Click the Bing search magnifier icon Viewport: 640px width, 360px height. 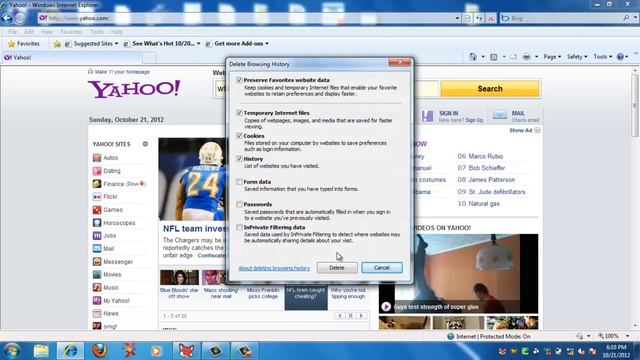(626, 18)
